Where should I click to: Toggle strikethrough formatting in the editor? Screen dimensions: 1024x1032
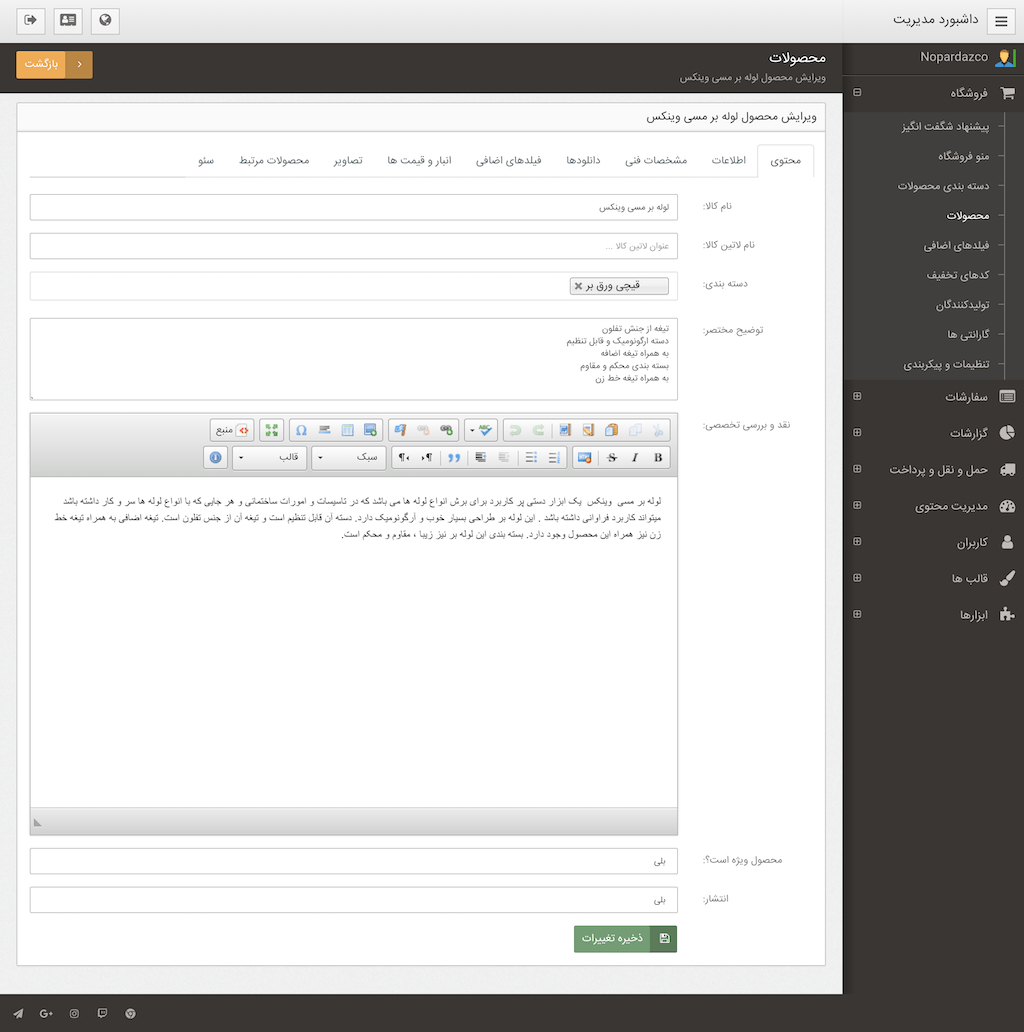pos(612,458)
